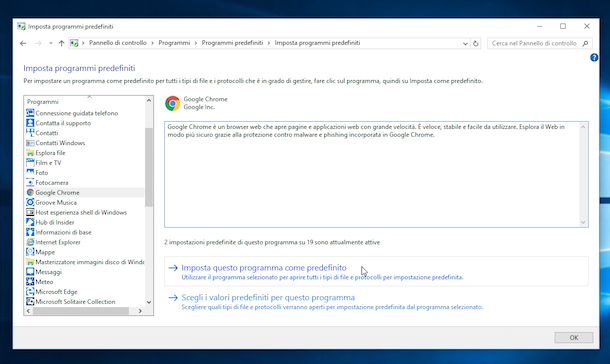Image resolution: width=610 pixels, height=364 pixels.
Task: Expand the chevron after Programmi predefiniti breadcrumb
Action: [x=269, y=43]
